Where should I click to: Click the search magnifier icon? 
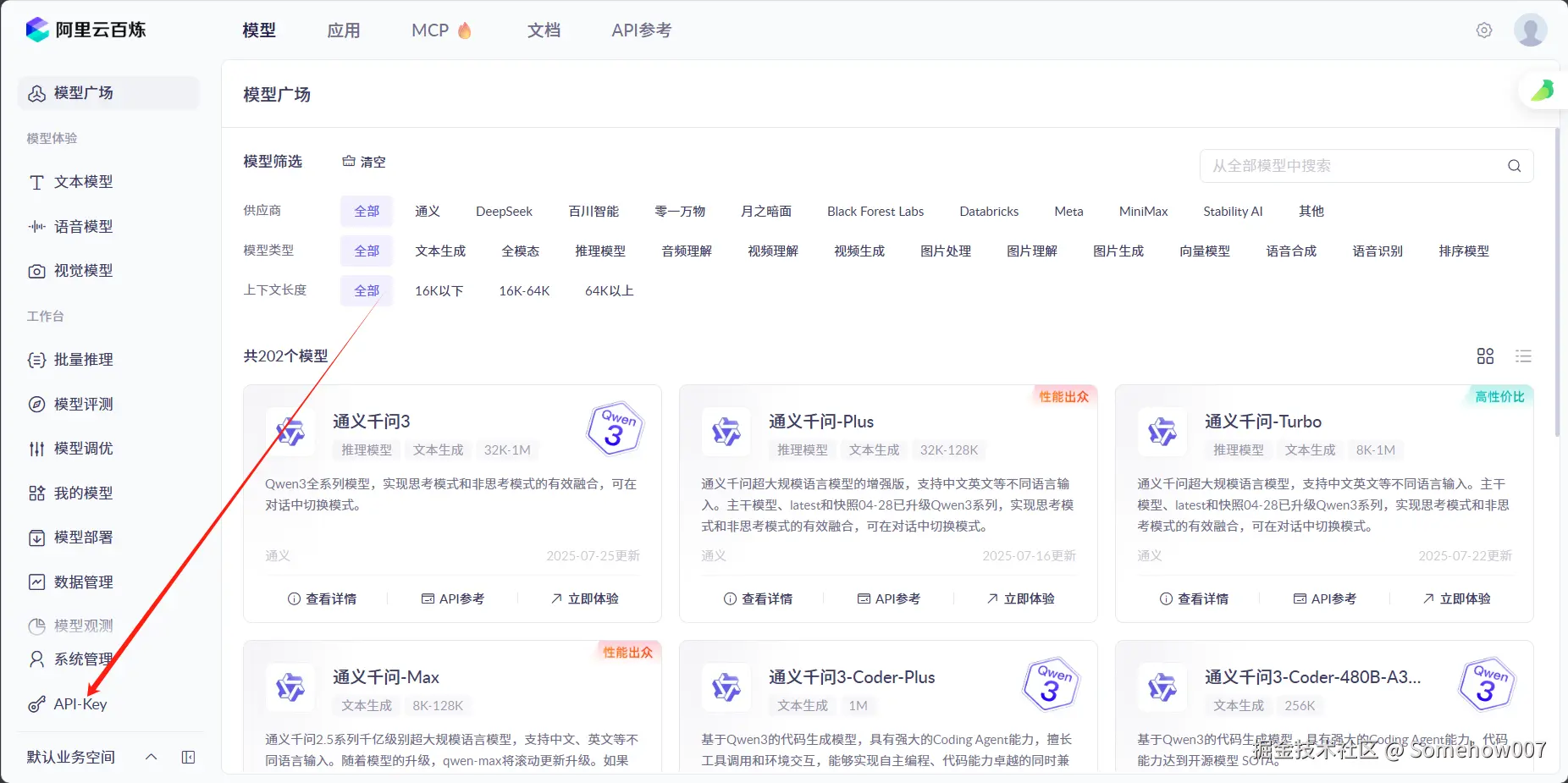pos(1515,166)
